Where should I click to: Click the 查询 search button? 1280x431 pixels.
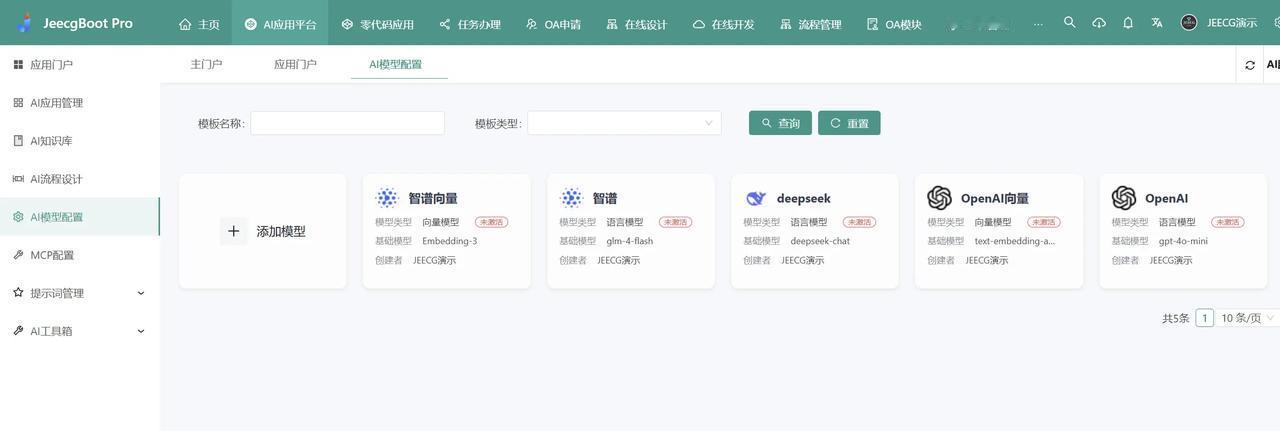(780, 123)
